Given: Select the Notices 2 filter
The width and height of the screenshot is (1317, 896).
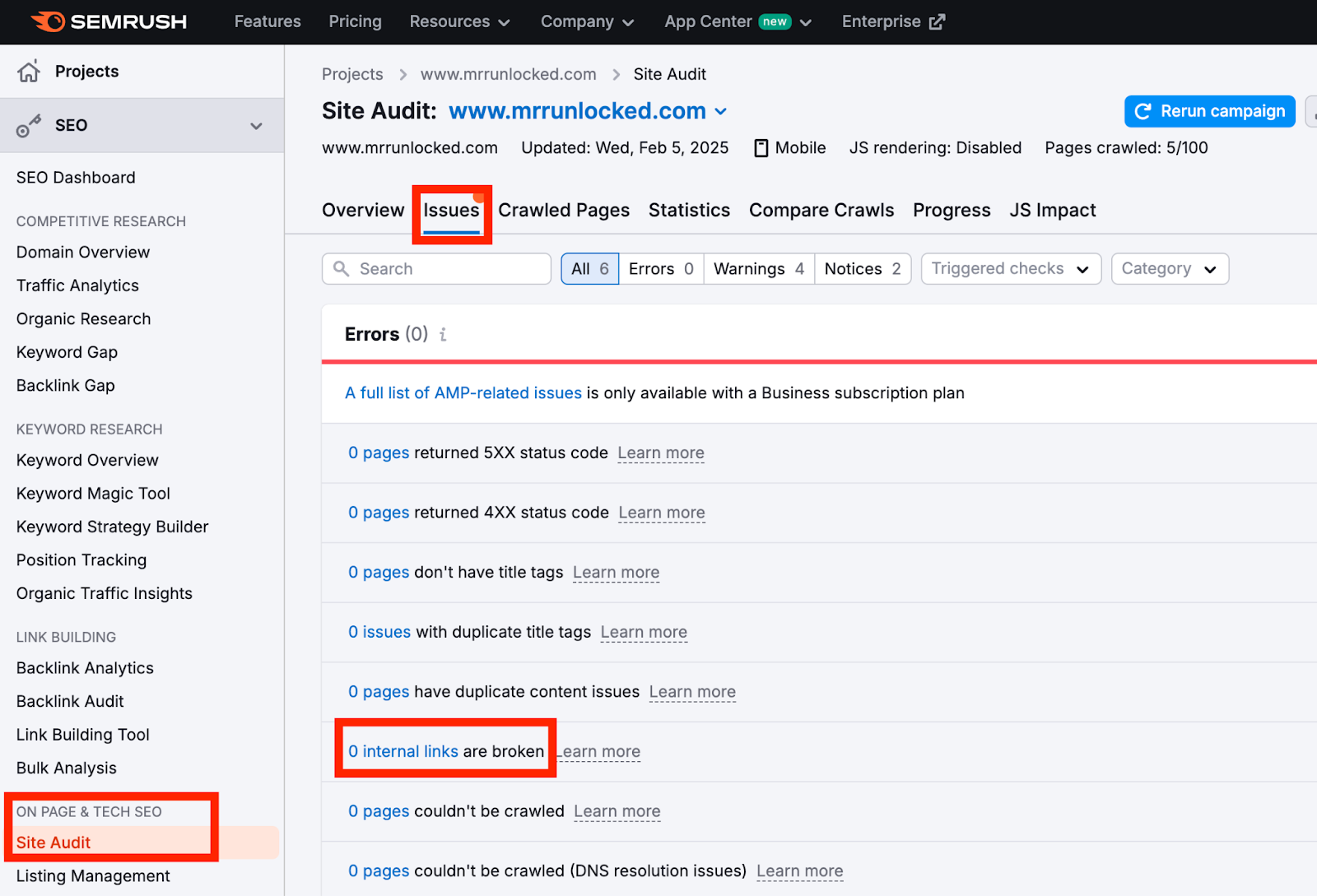Looking at the screenshot, I should (863, 268).
